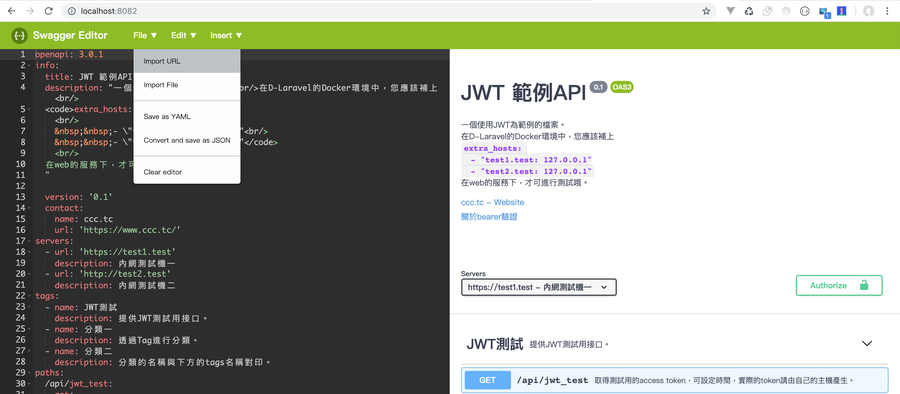Click line number 12 in the editor gutter

pyautogui.click(x=21, y=186)
